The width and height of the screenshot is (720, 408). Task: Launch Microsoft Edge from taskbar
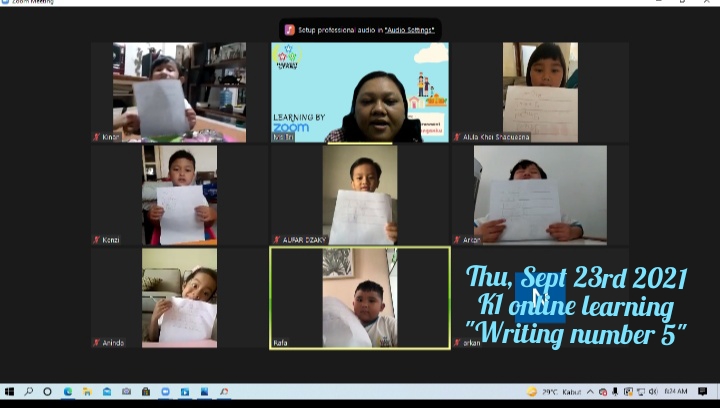[68, 391]
